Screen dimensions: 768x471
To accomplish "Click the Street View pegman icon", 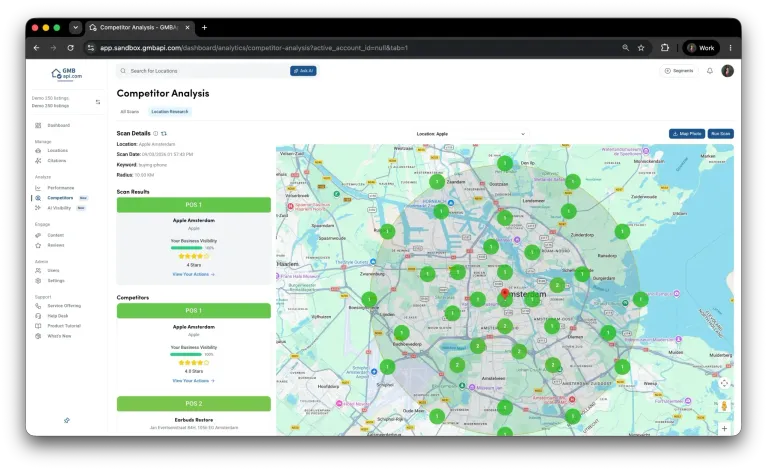I will tap(724, 406).
